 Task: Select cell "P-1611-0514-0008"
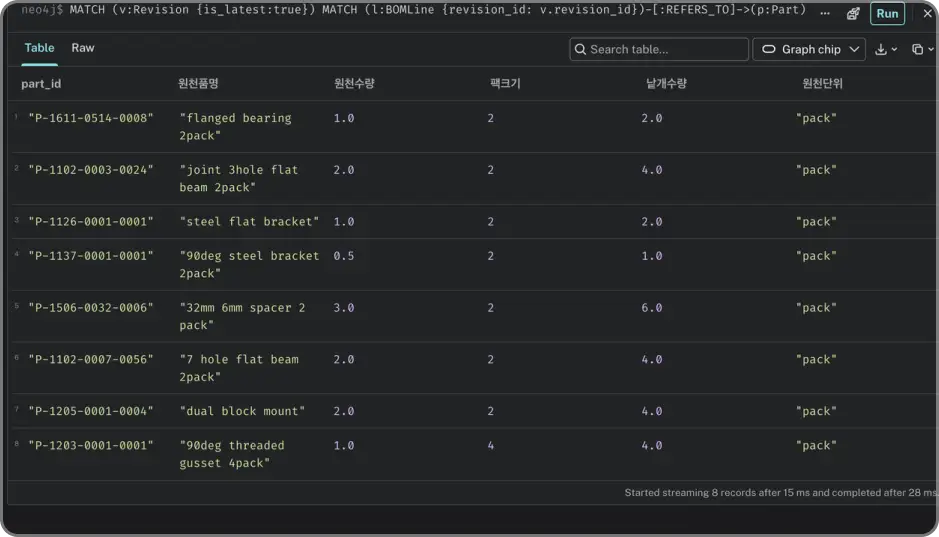pos(91,118)
